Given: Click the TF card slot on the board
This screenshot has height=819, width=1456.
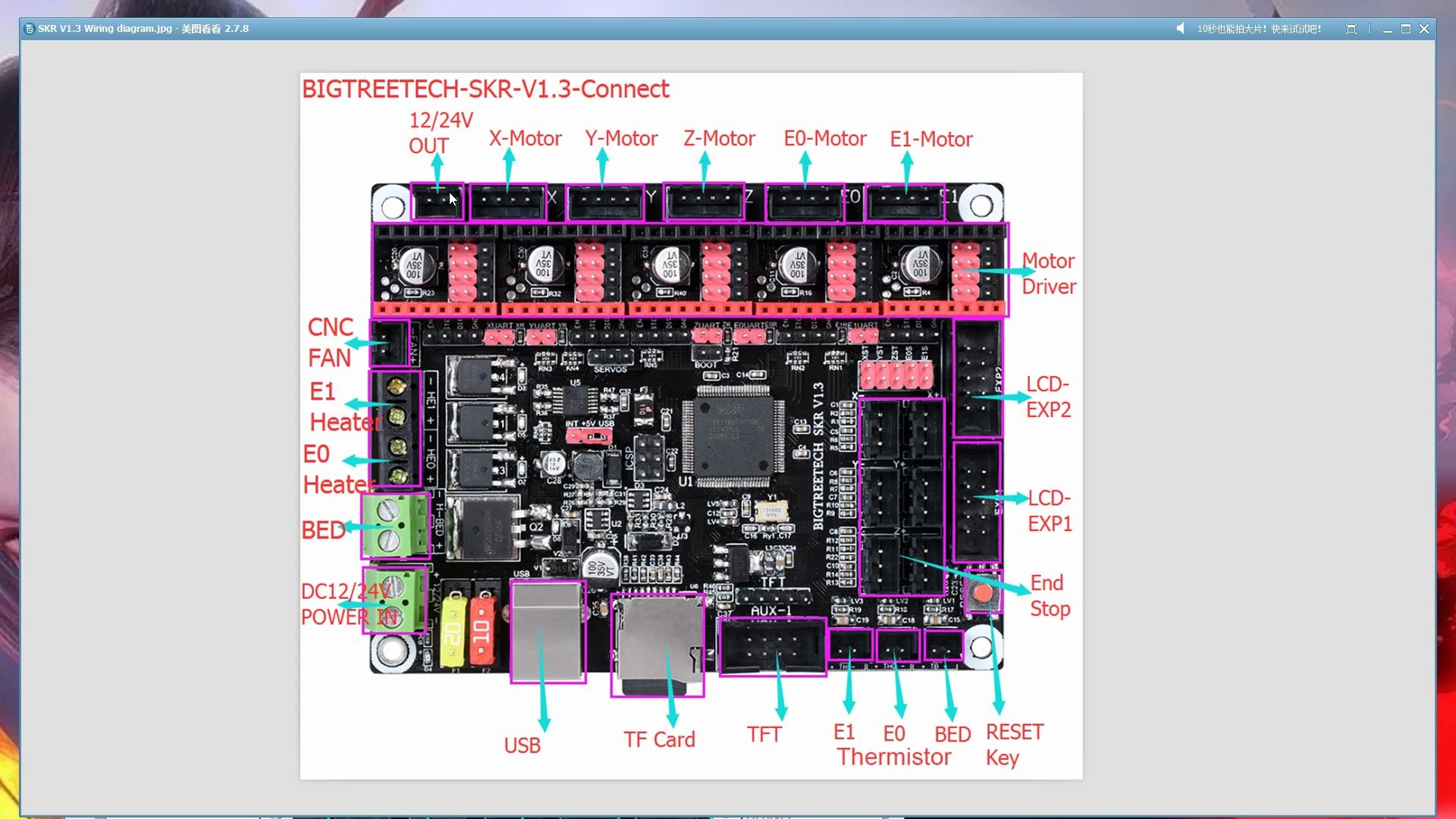Looking at the screenshot, I should [657, 645].
